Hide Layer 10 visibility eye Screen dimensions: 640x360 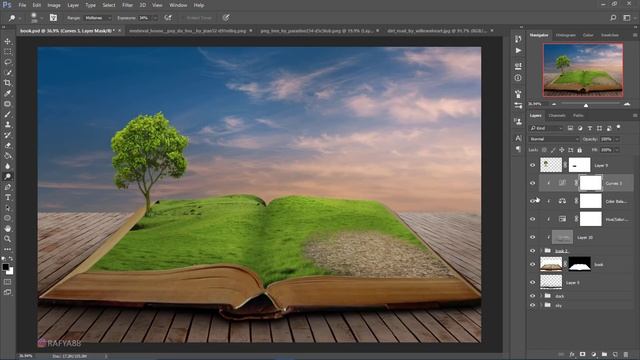532,237
